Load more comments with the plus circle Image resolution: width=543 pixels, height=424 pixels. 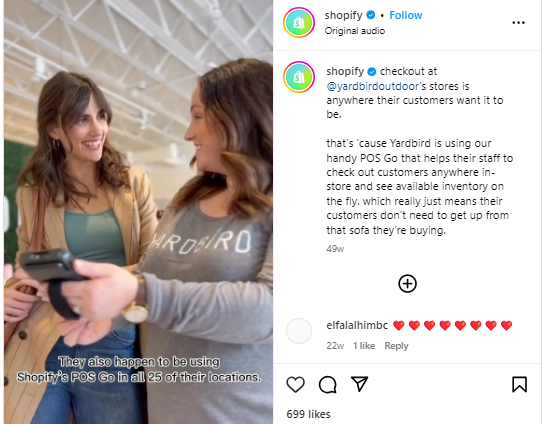click(408, 284)
